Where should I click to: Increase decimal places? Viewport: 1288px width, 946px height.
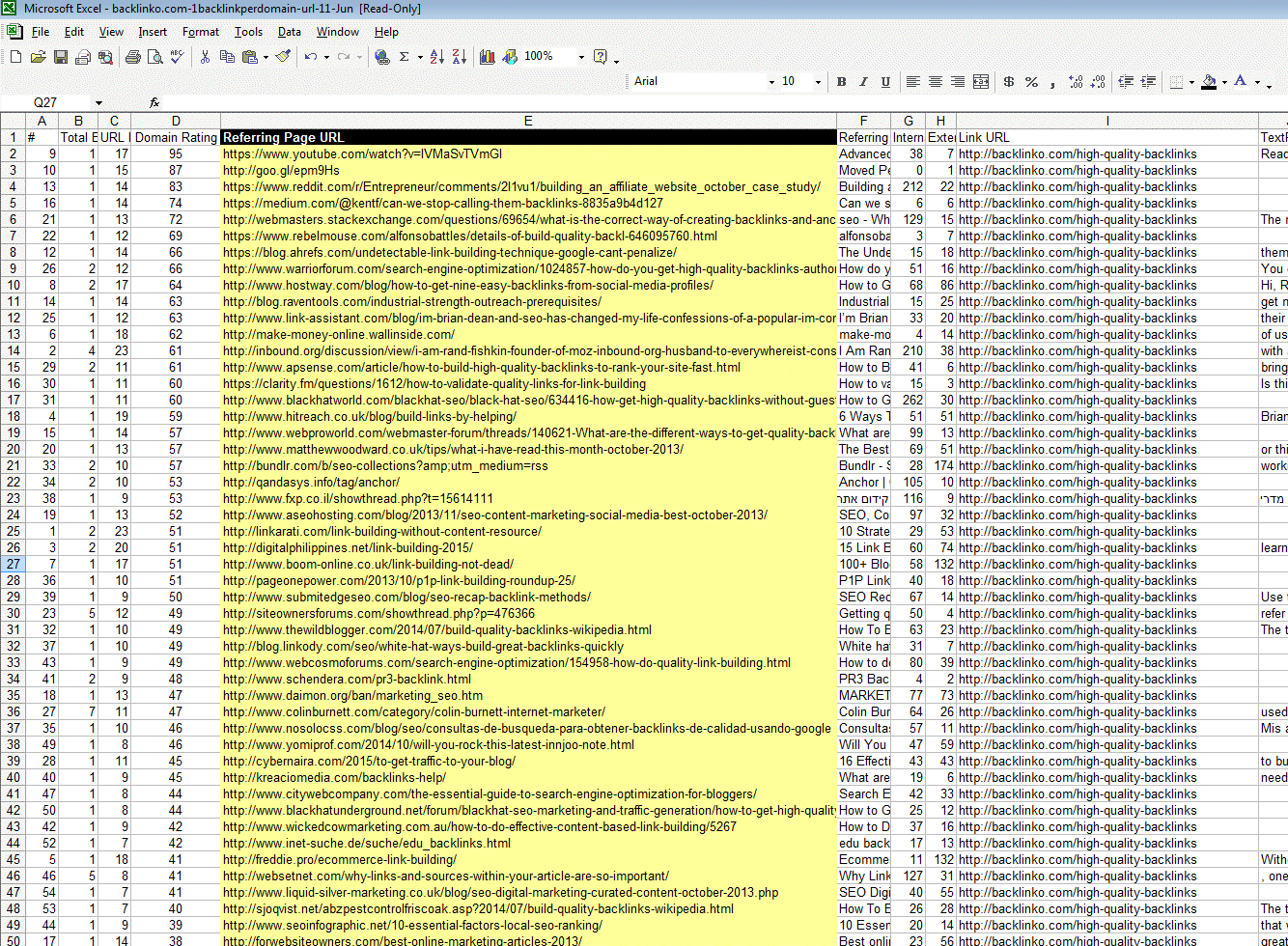[1076, 82]
